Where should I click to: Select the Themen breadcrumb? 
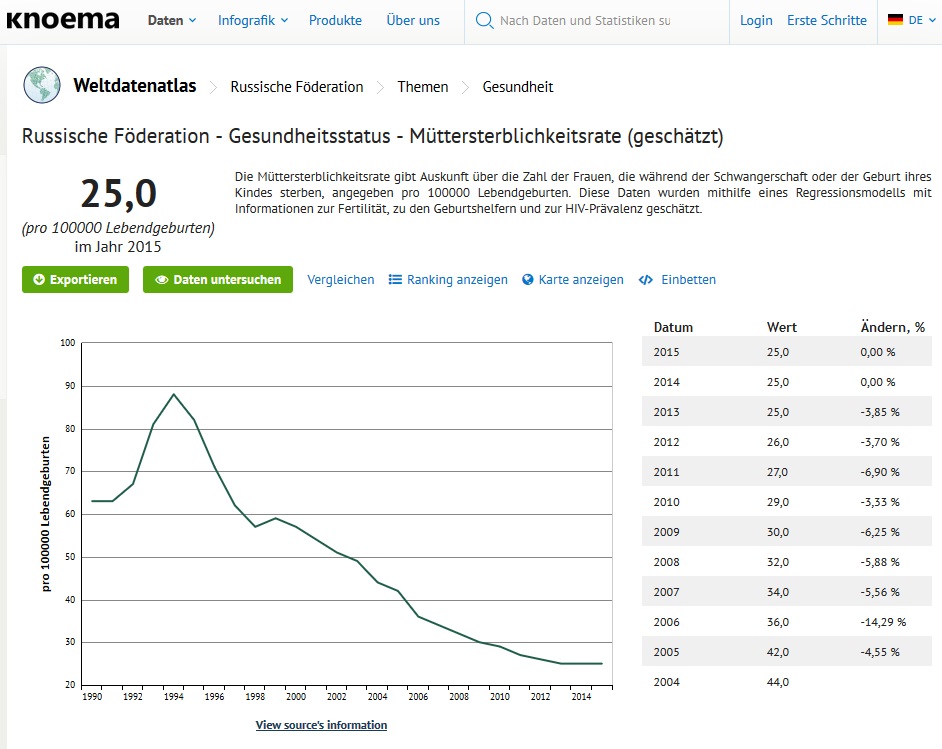tap(422, 87)
